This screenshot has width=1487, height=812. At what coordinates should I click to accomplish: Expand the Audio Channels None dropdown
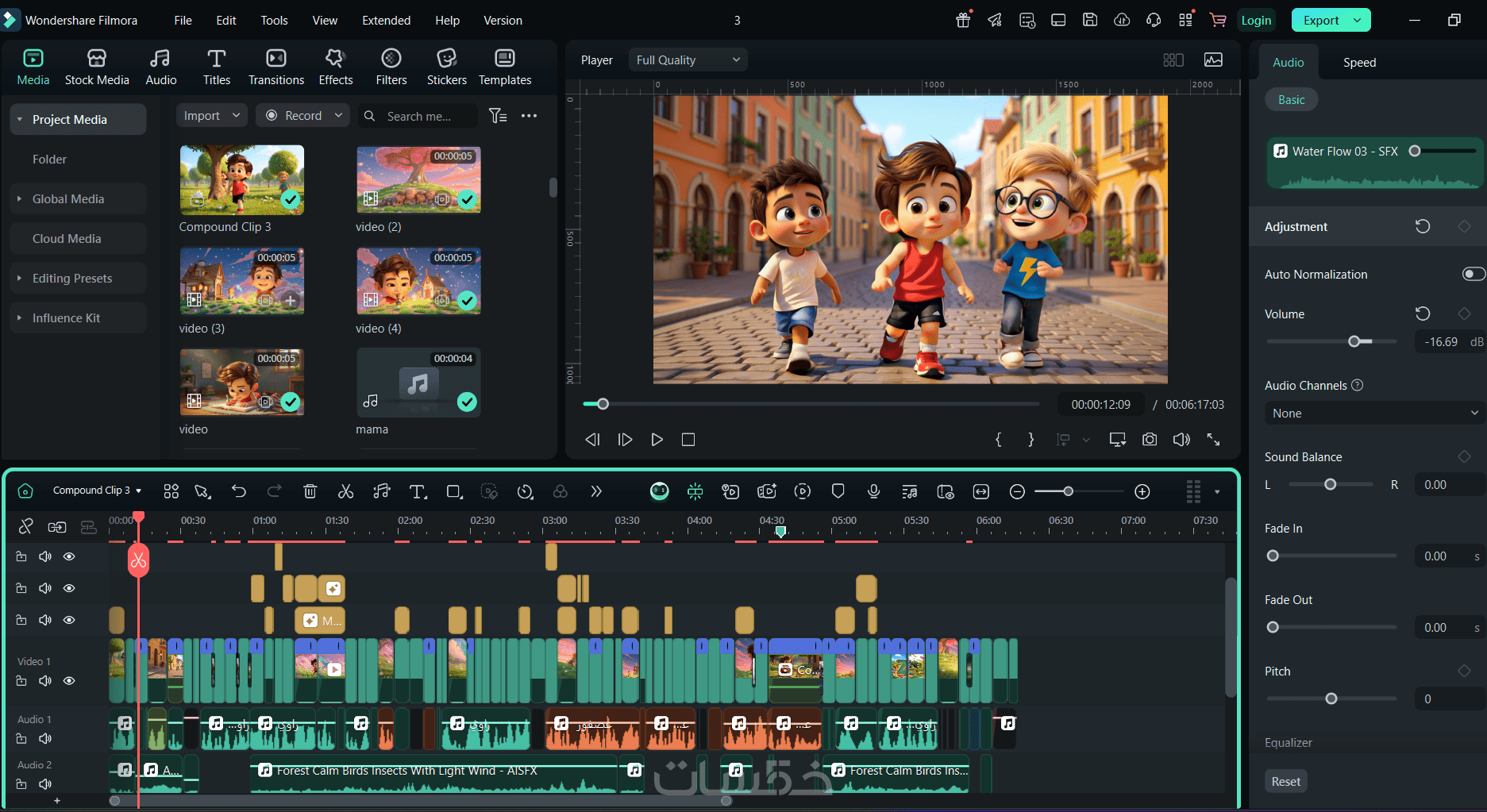[1374, 413]
